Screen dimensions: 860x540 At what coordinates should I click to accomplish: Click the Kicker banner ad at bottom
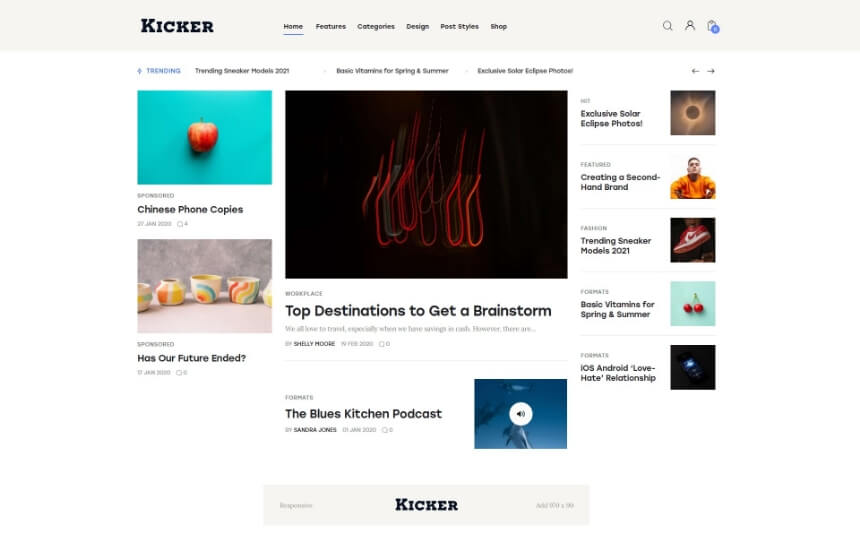tap(426, 505)
